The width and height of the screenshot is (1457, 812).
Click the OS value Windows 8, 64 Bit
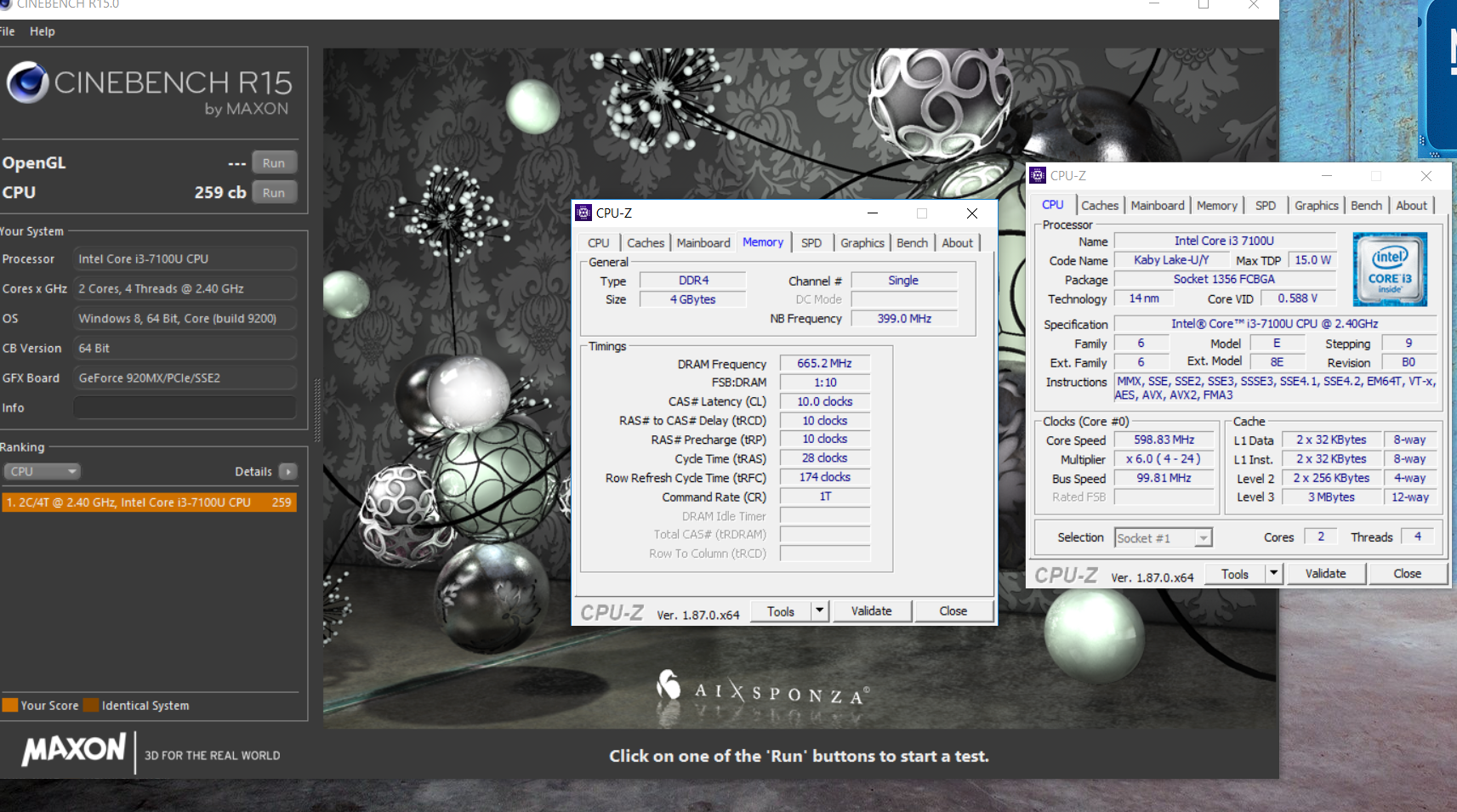(185, 318)
